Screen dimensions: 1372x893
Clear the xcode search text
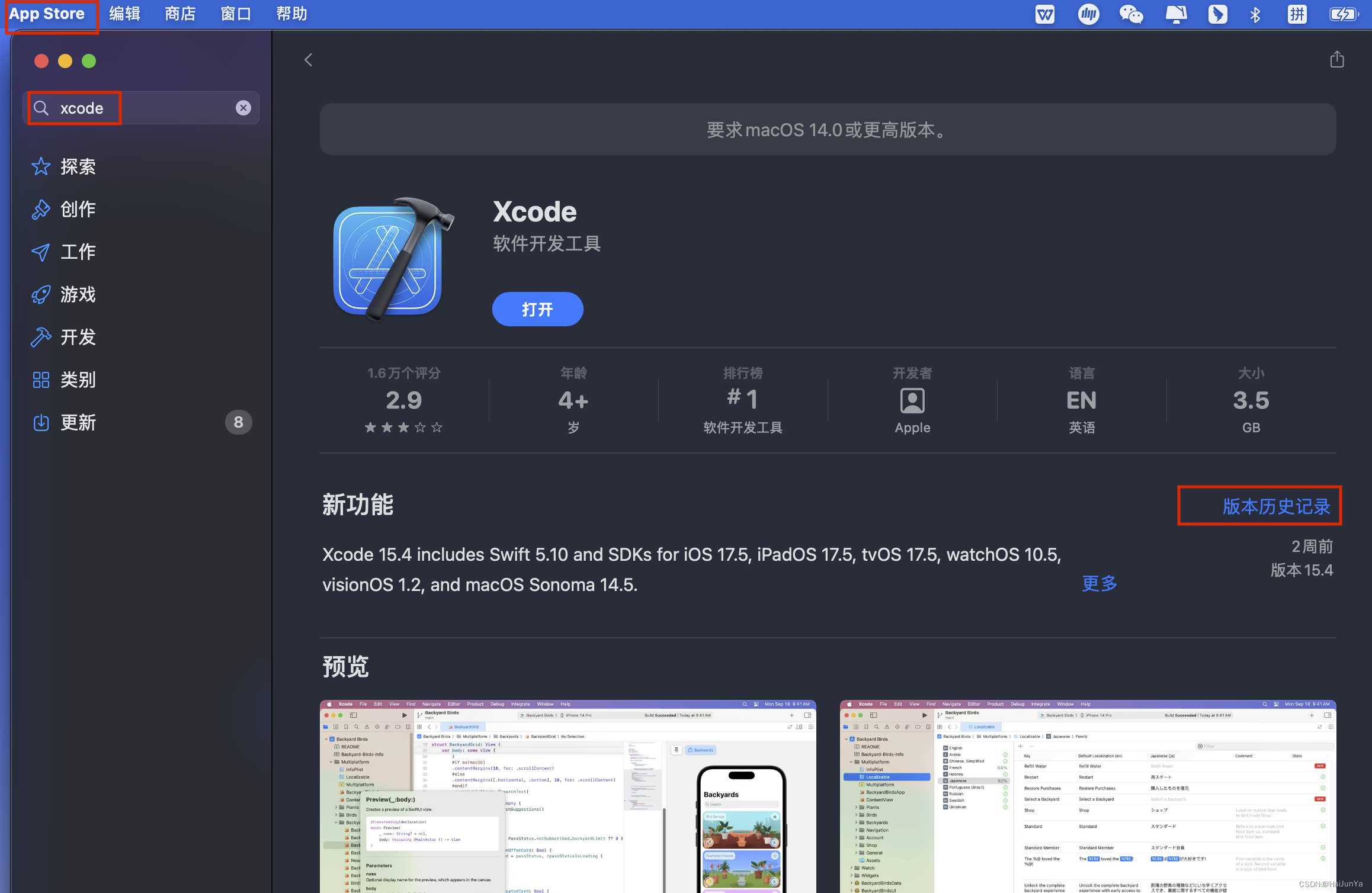[243, 108]
